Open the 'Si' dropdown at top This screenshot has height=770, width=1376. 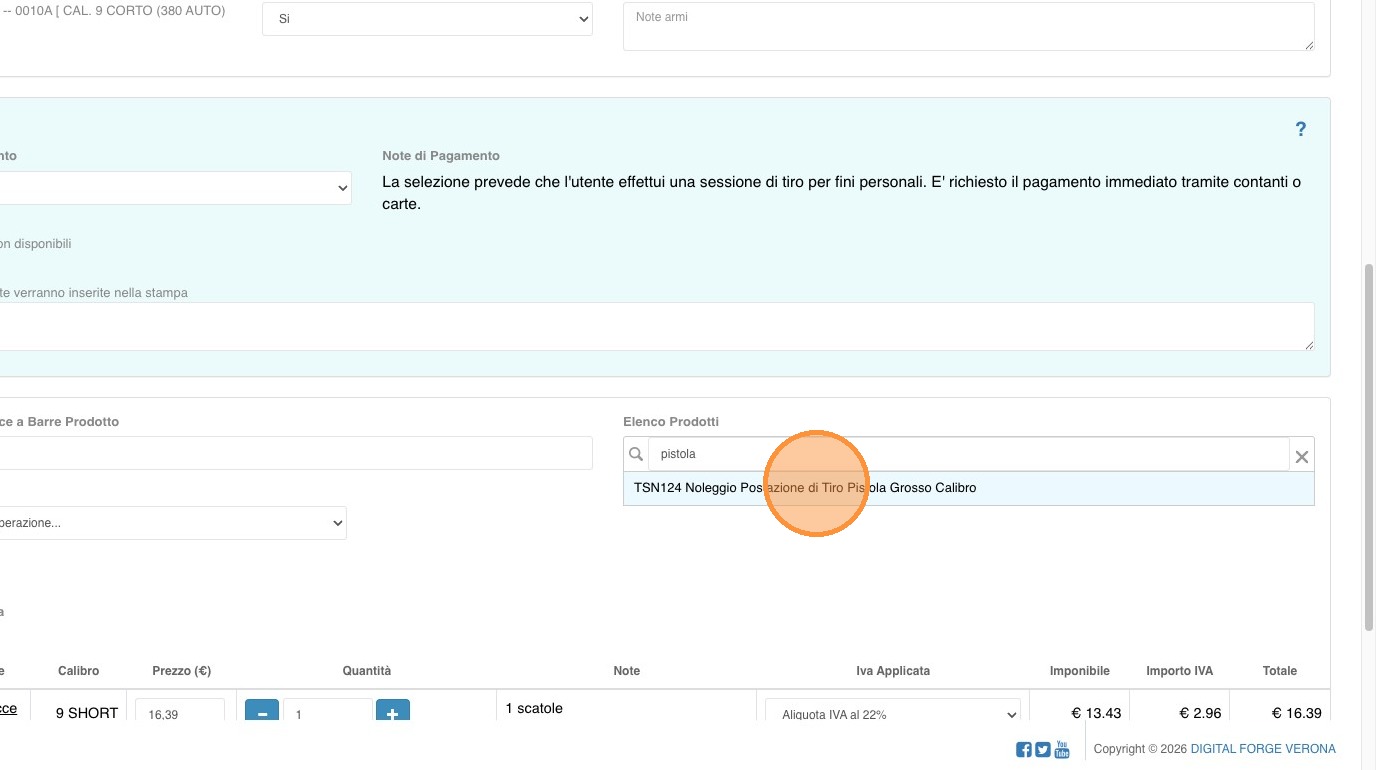tap(427, 19)
